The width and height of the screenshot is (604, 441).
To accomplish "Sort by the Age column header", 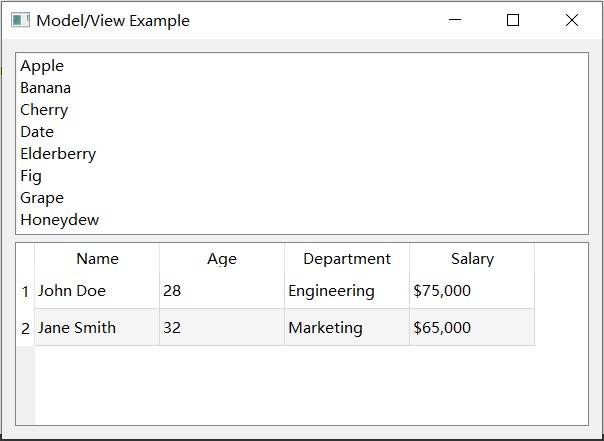I will [222, 259].
